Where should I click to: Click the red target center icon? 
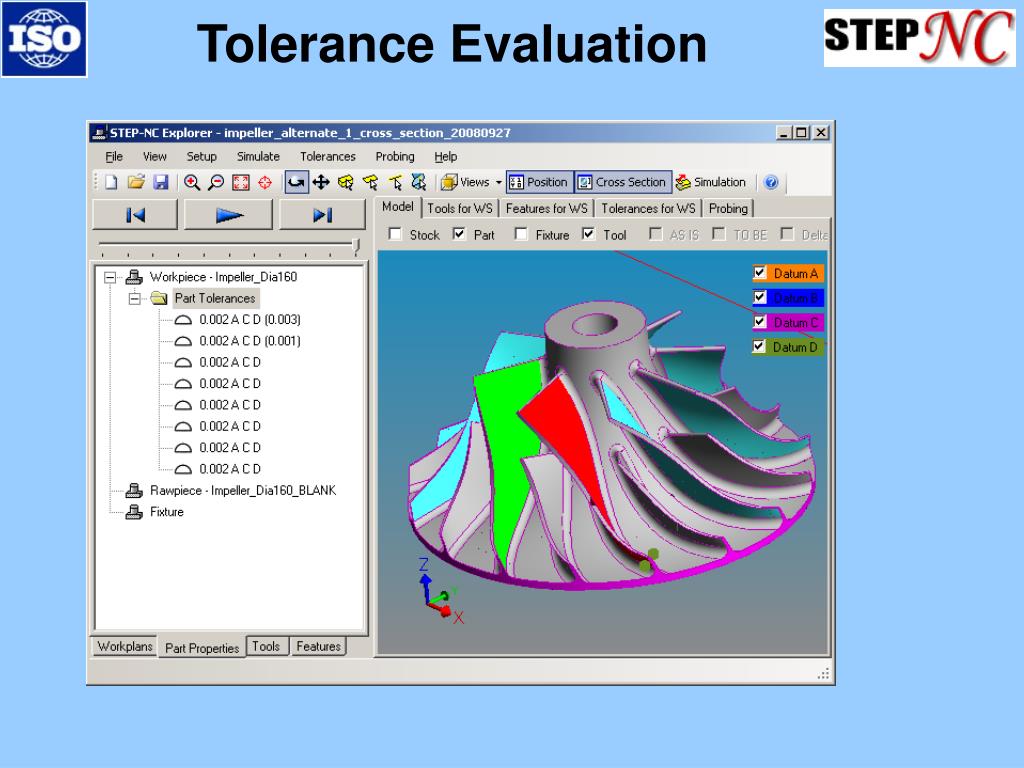pos(264,182)
